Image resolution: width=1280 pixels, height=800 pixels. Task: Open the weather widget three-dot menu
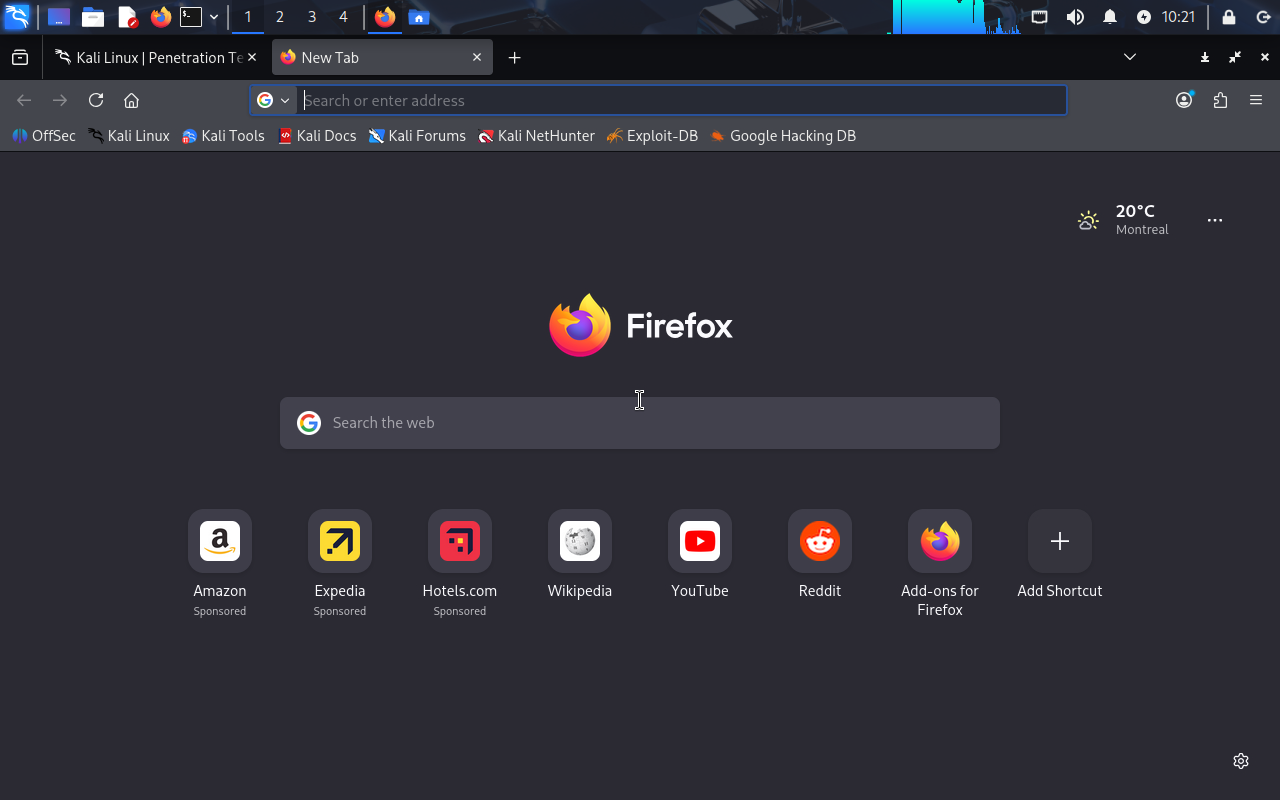1215,220
